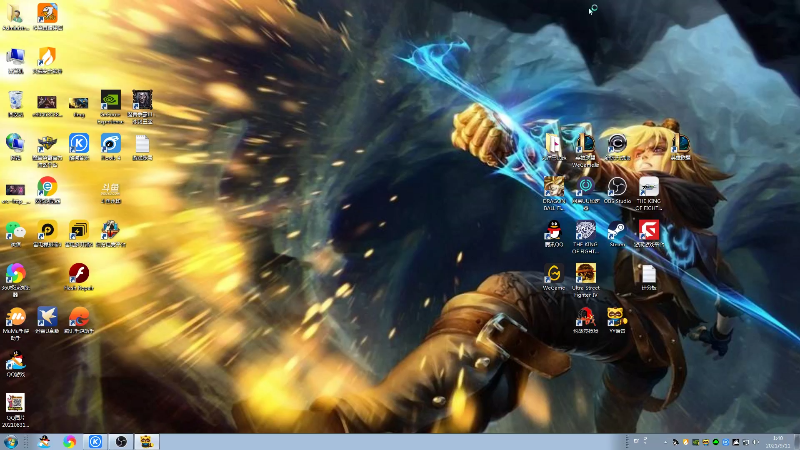Image resolution: width=800 pixels, height=450 pixels.
Task: Open the taskbar clock and date
Action: (x=778, y=442)
